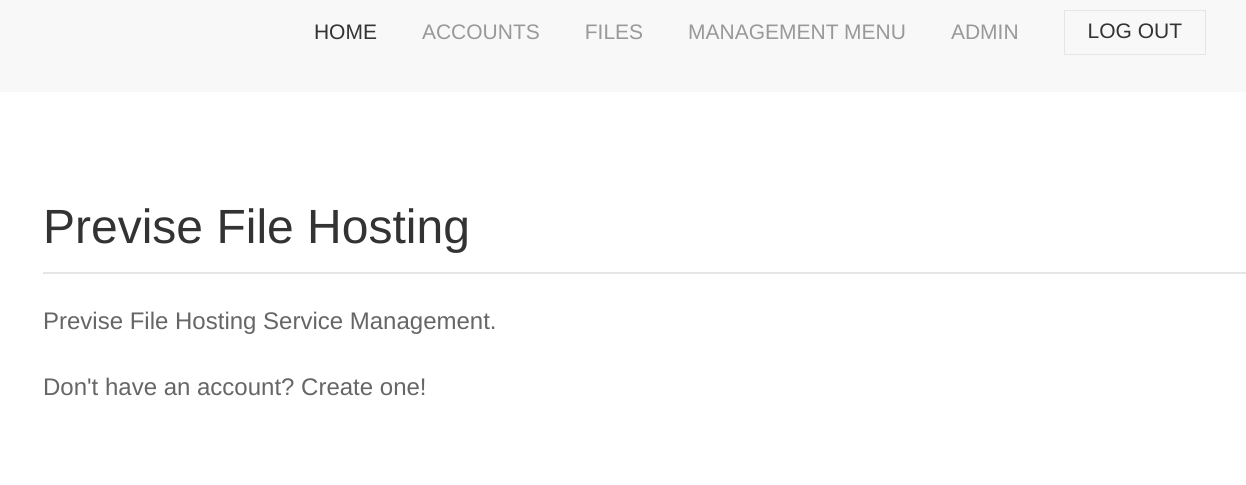
Task: Select the ADMIN navigation item
Action: click(984, 32)
